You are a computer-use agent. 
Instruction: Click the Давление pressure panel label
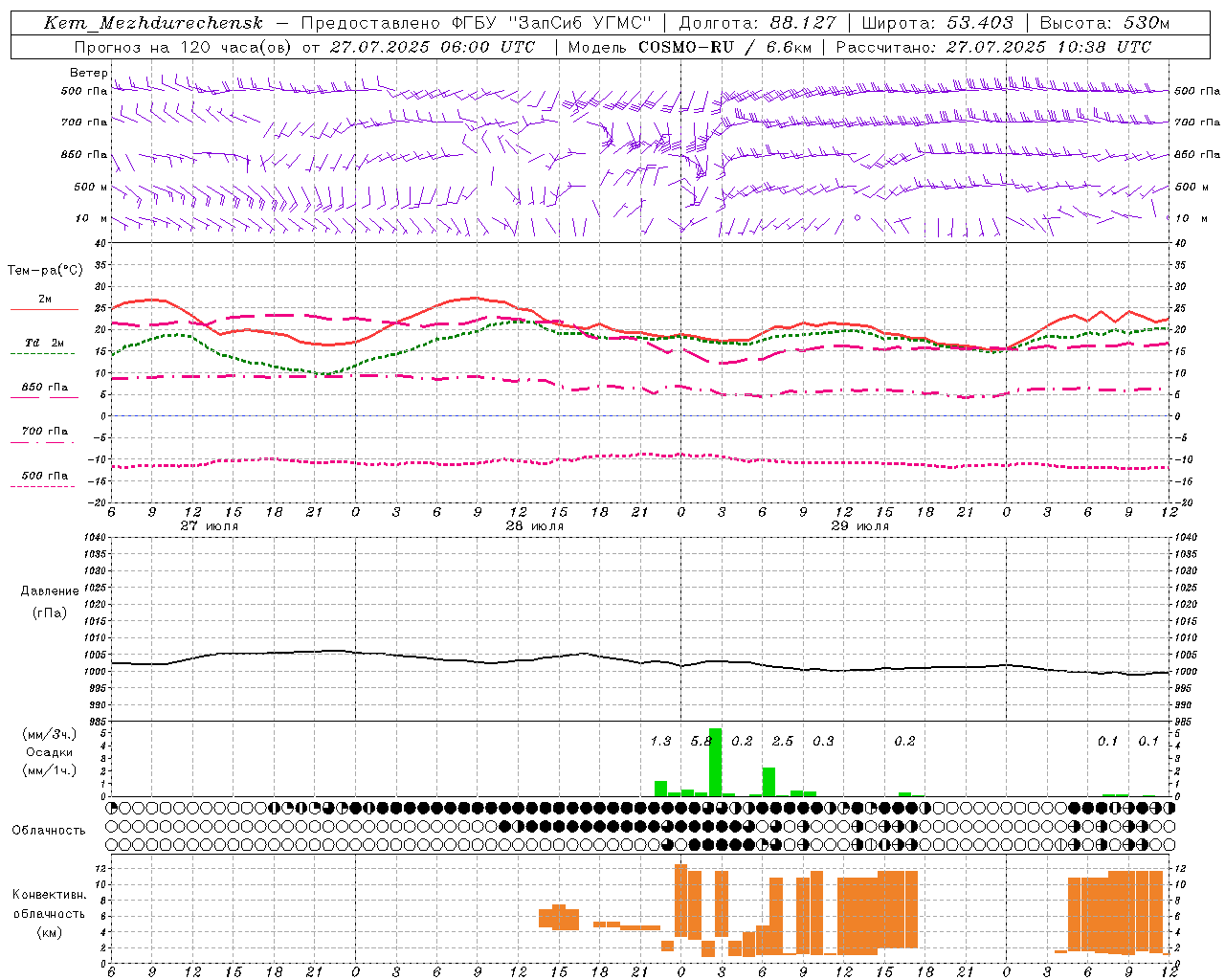point(49,591)
